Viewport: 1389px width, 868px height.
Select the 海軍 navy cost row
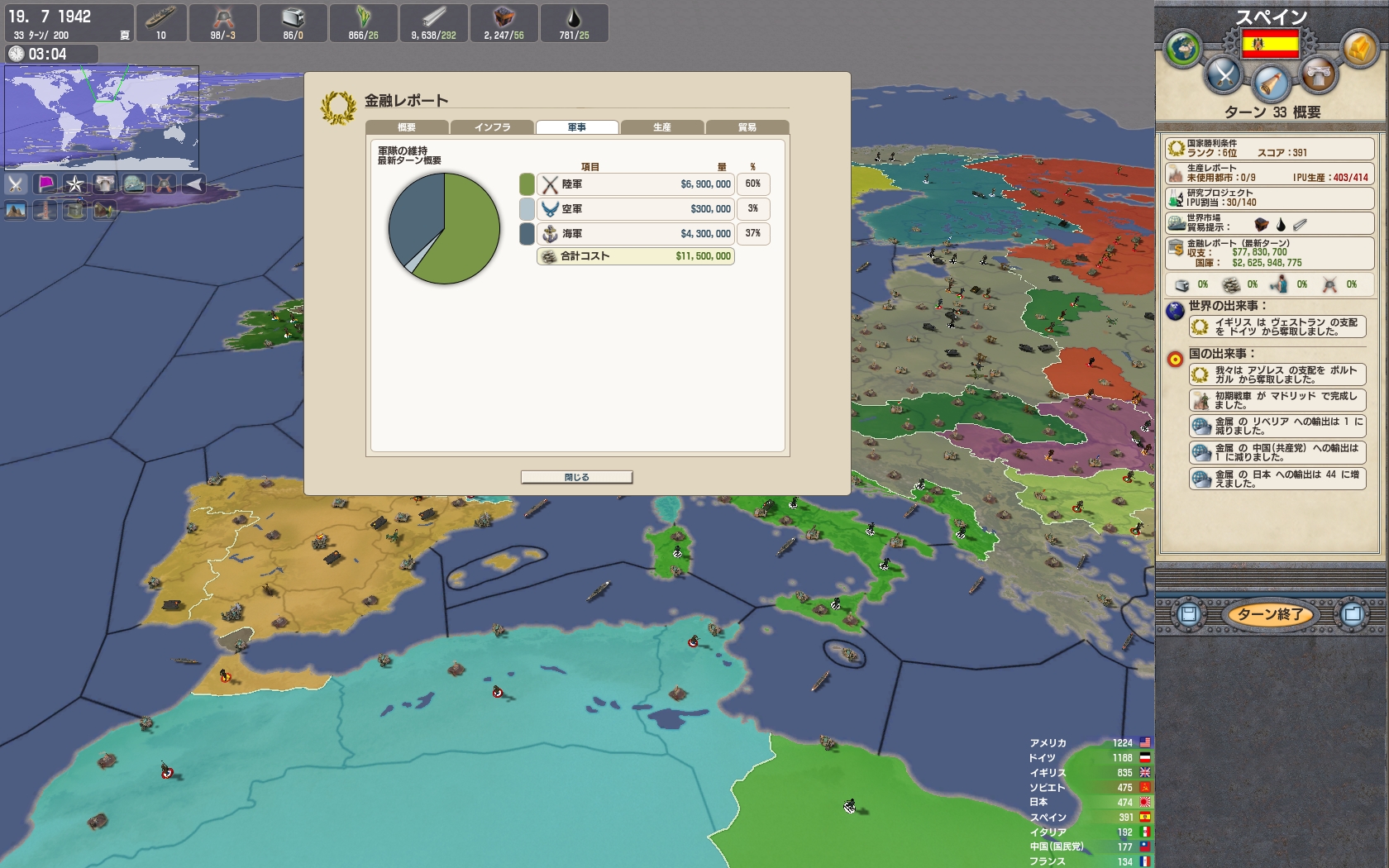click(636, 234)
